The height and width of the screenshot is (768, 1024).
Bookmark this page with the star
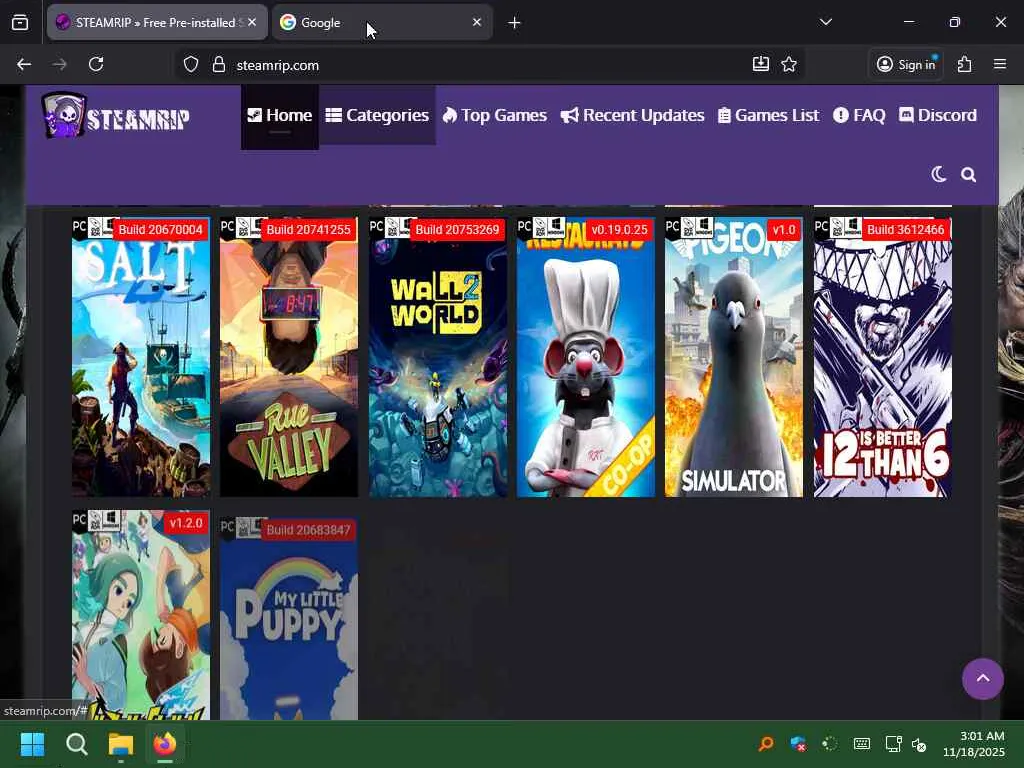pyautogui.click(x=789, y=64)
